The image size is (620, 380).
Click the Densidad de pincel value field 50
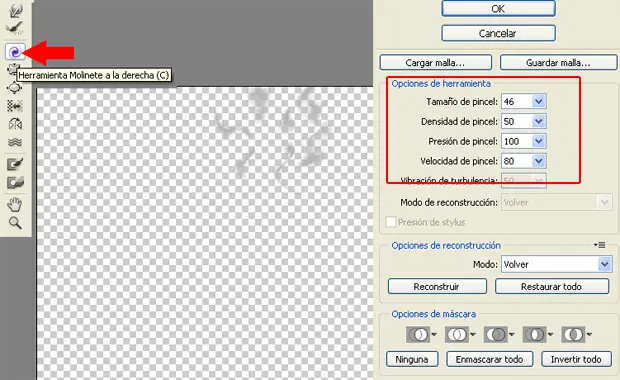pyautogui.click(x=517, y=121)
